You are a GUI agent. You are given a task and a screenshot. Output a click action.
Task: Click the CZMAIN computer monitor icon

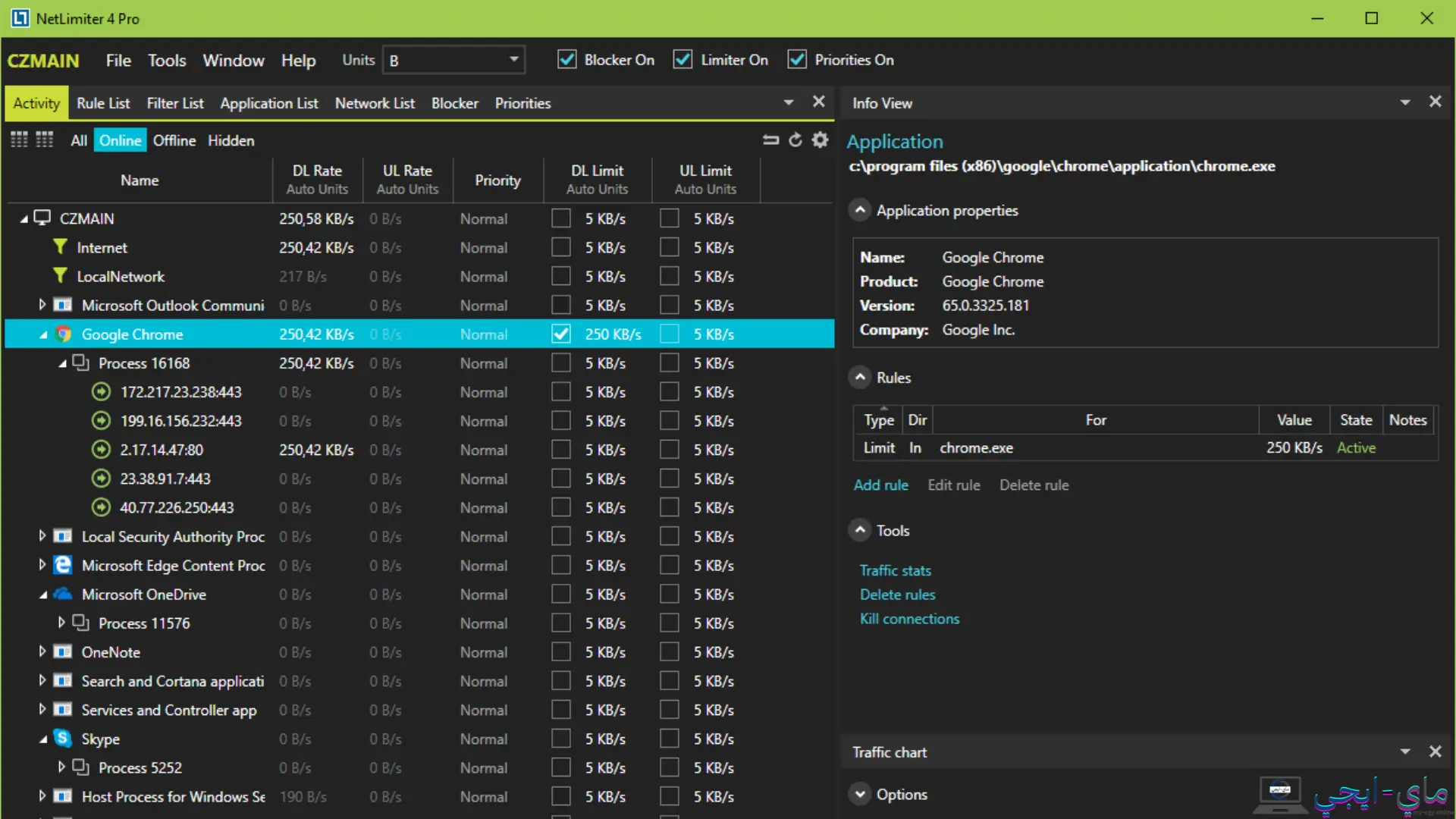tap(42, 218)
